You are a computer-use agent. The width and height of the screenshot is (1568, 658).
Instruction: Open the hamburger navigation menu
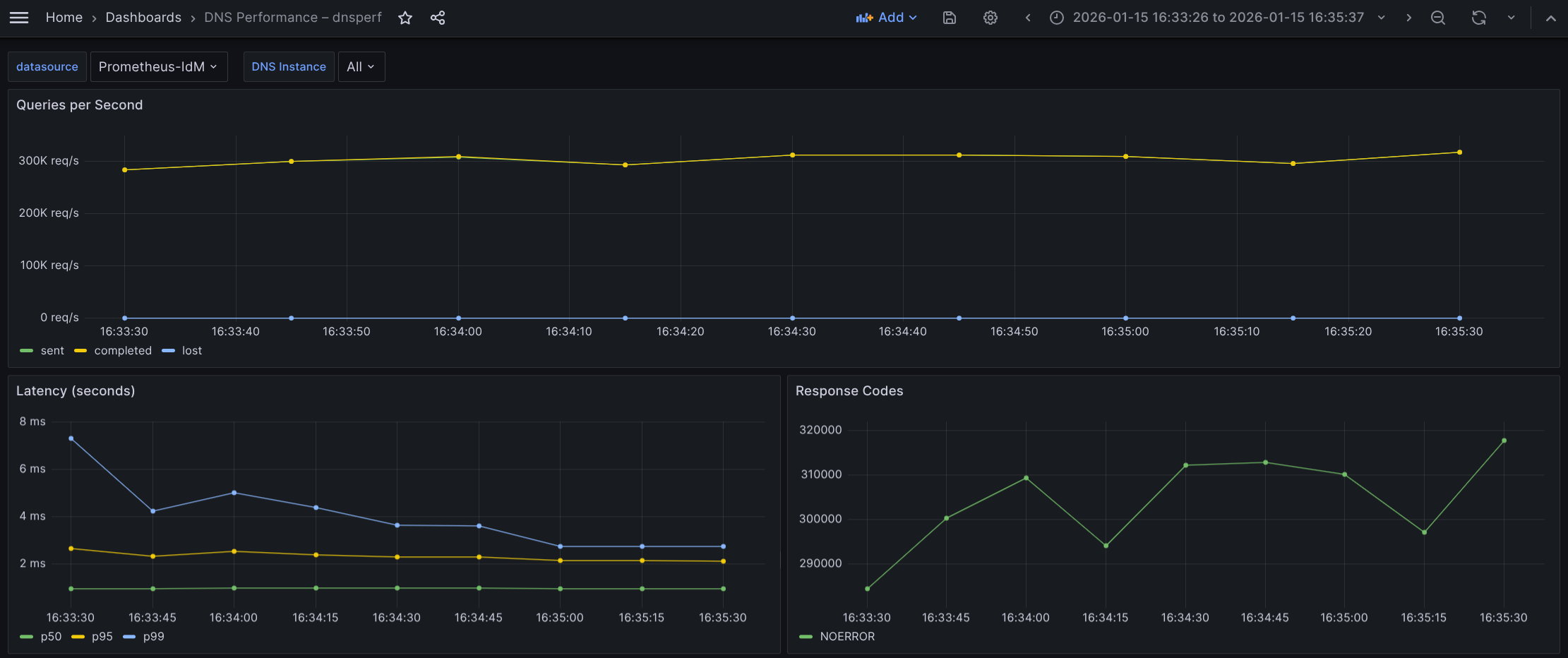pyautogui.click(x=19, y=18)
